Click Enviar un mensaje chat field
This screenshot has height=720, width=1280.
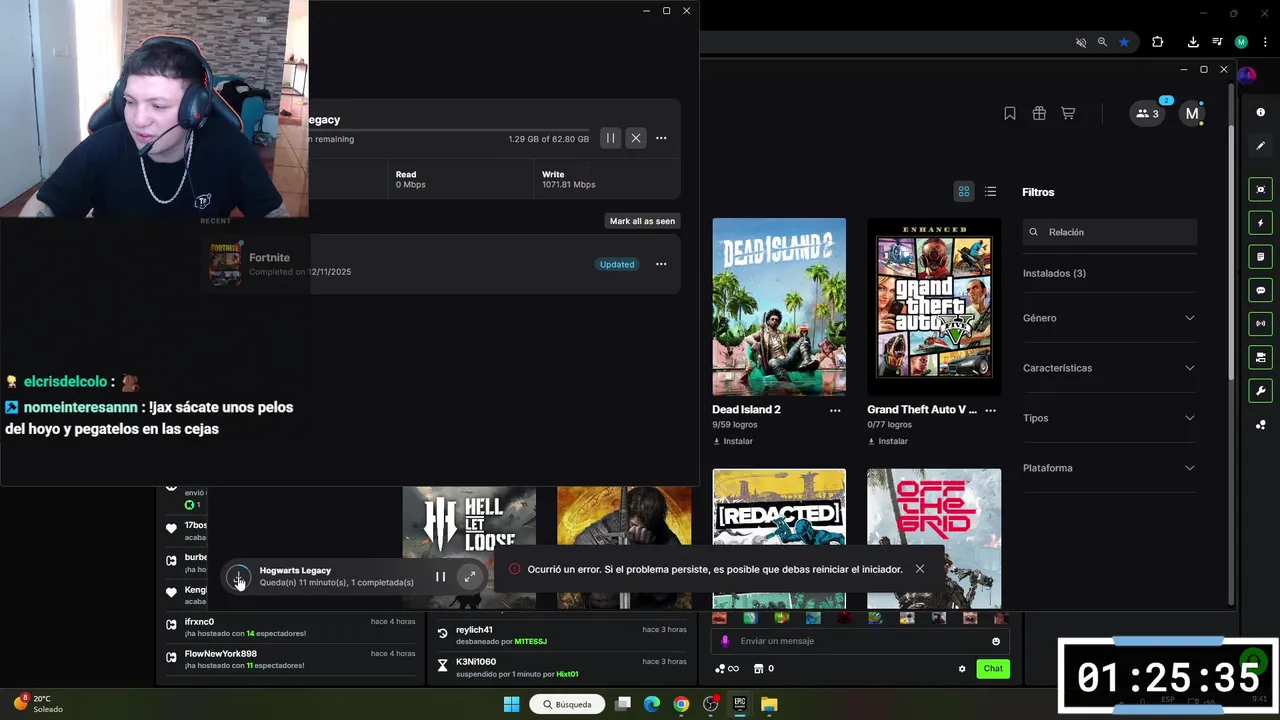coord(860,641)
